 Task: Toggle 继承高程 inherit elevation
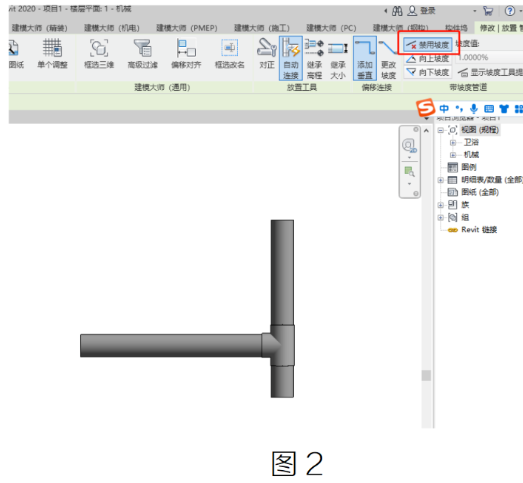coord(314,59)
